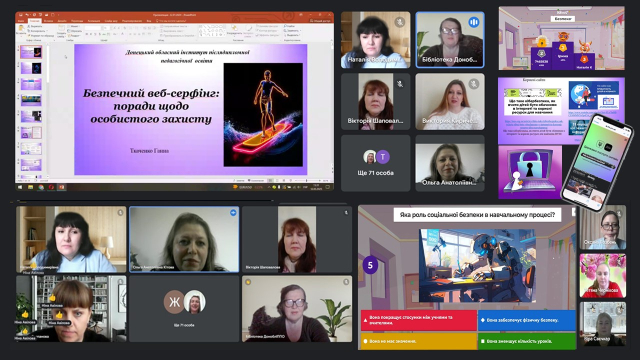This screenshot has width=640, height=360.
Task: Click the Ольга Анатоліївна video tile
Action: (x=450, y=163)
